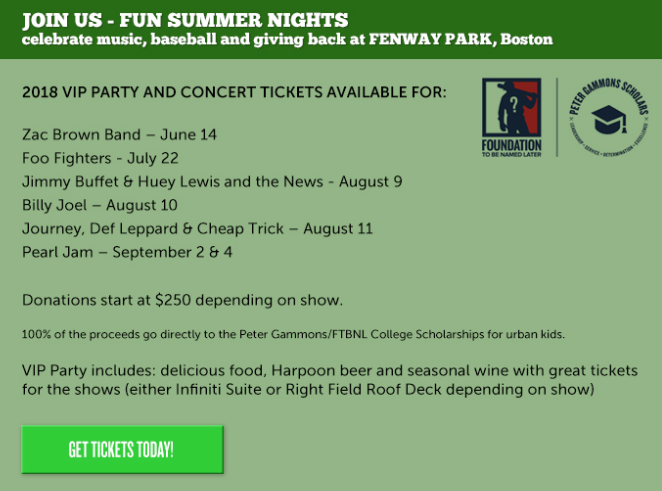The height and width of the screenshot is (491, 662).
Task: Select Jimmy Buffet & Huey Lewis August 9
Action: point(212,182)
